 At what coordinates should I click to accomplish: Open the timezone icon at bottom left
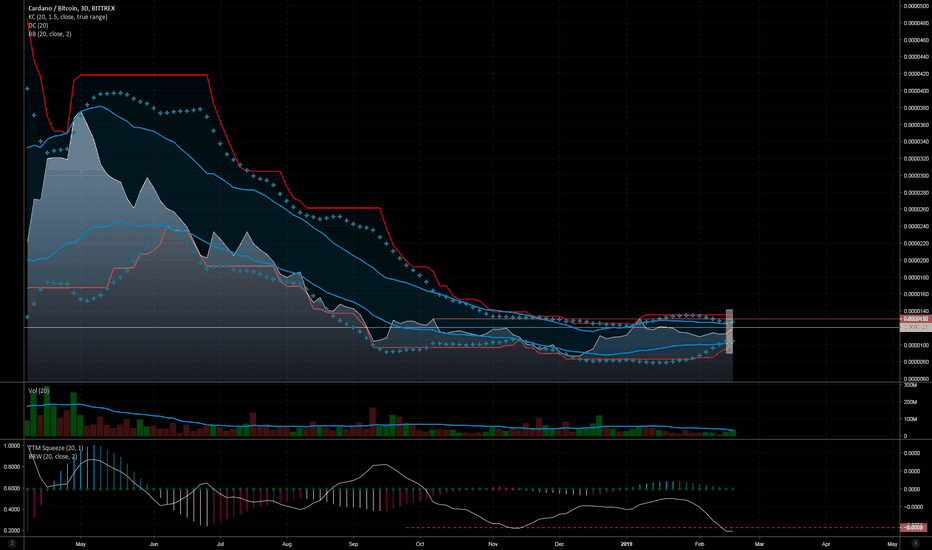click(x=11, y=543)
